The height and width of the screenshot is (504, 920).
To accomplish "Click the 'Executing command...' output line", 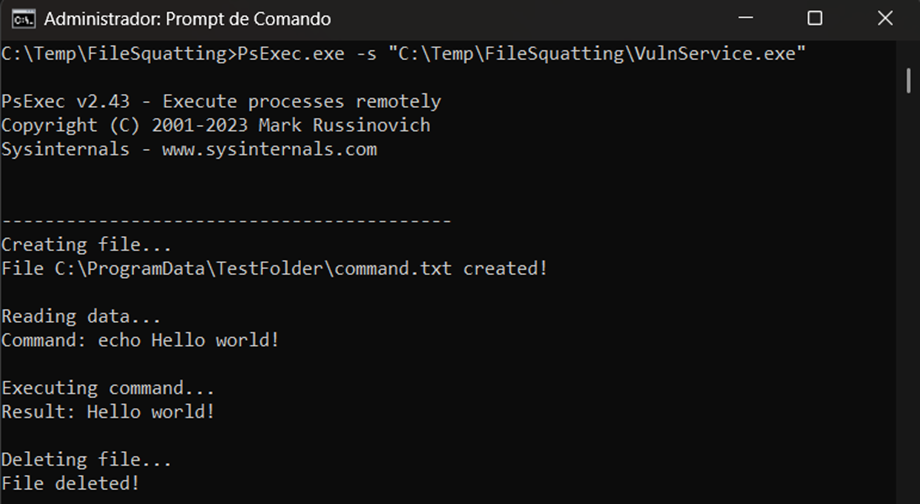I will coord(108,388).
